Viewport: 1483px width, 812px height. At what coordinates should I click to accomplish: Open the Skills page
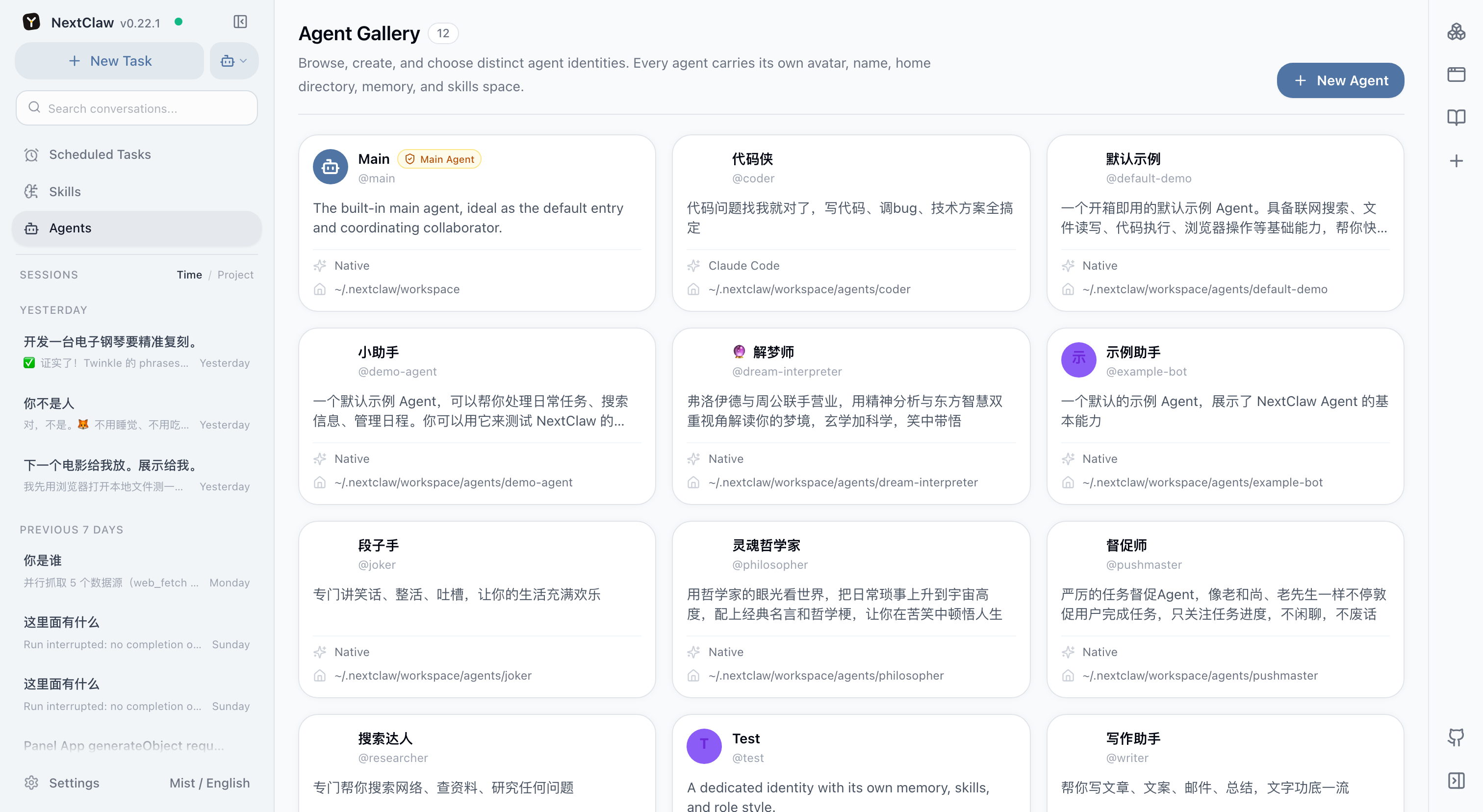pyautogui.click(x=137, y=192)
